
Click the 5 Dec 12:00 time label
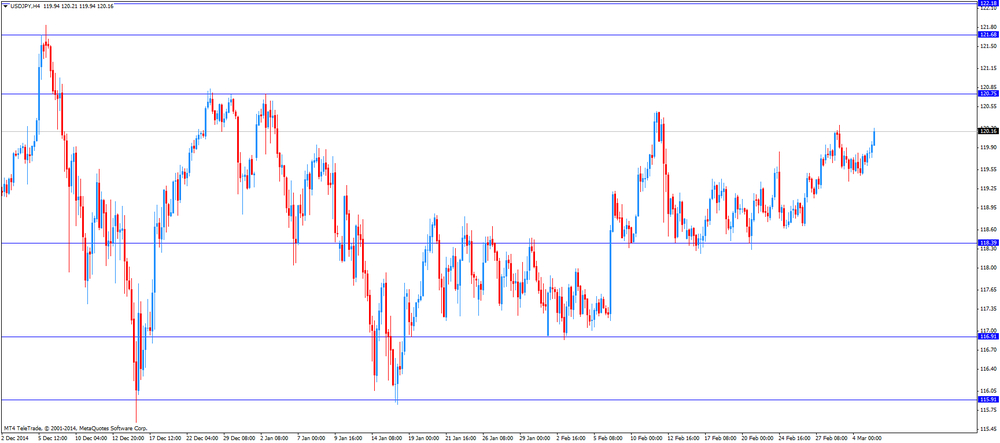pos(54,439)
